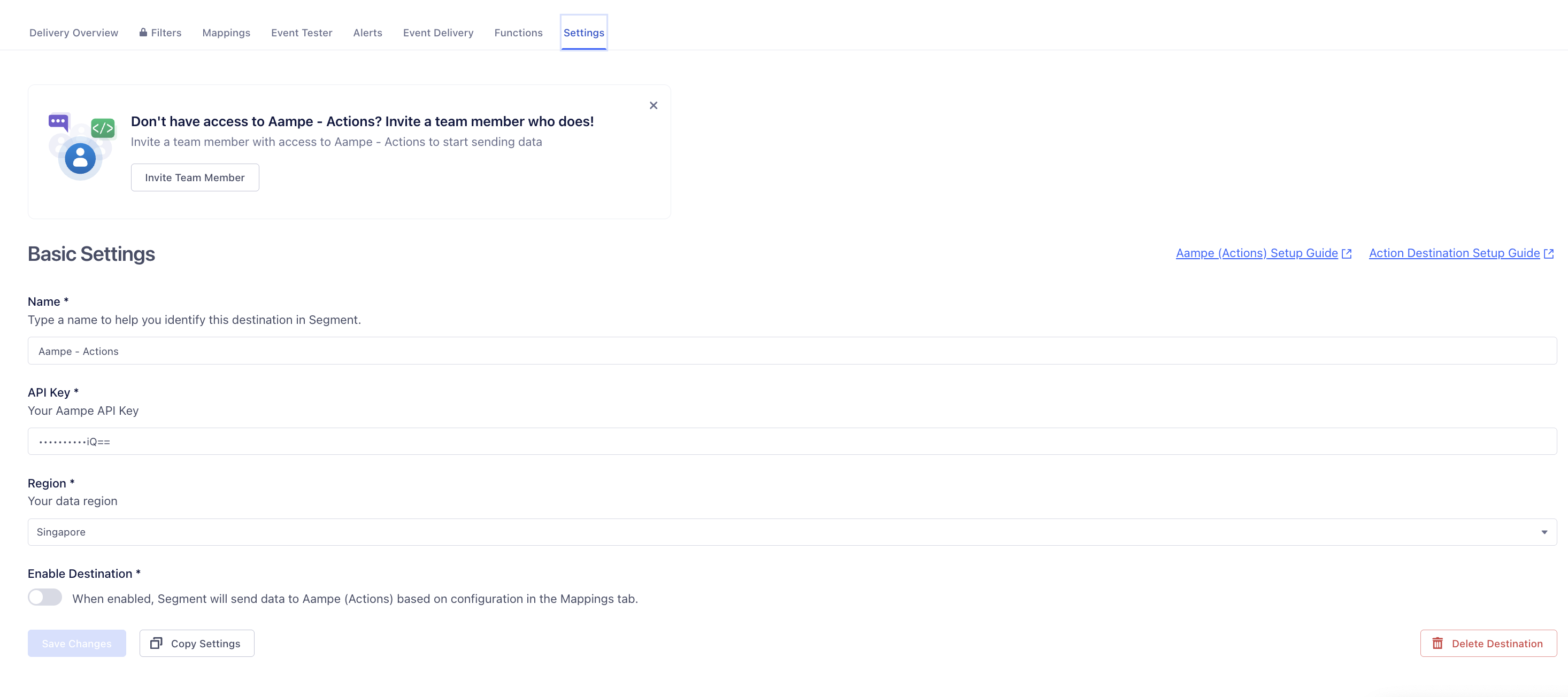Go to the Event Tester tab
The image size is (1568, 697).
click(x=301, y=33)
